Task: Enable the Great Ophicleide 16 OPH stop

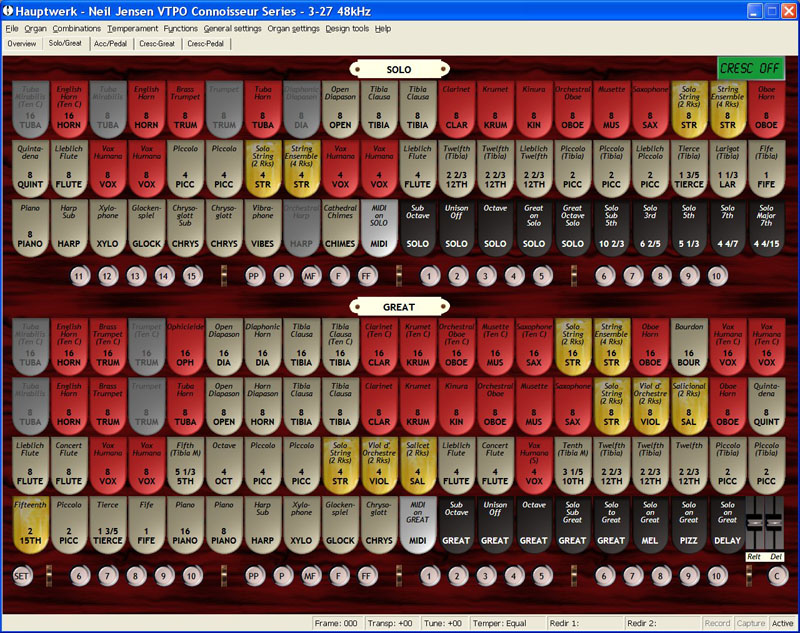Action: [x=185, y=346]
